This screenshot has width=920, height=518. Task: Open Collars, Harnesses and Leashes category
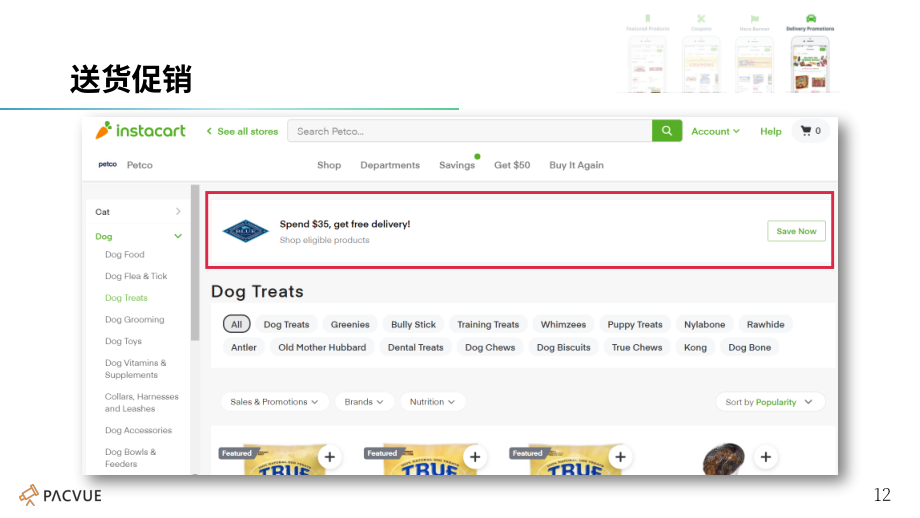point(141,402)
